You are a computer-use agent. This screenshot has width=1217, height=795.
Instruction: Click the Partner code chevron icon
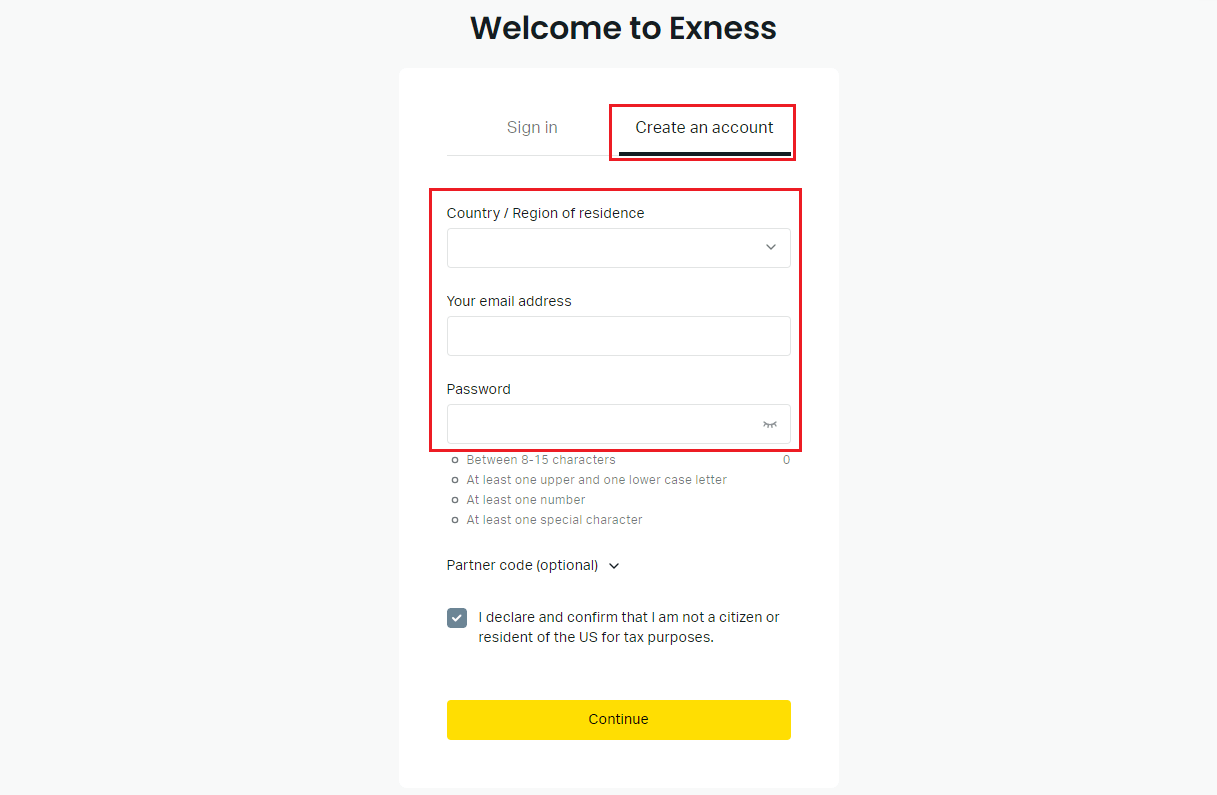pos(614,565)
